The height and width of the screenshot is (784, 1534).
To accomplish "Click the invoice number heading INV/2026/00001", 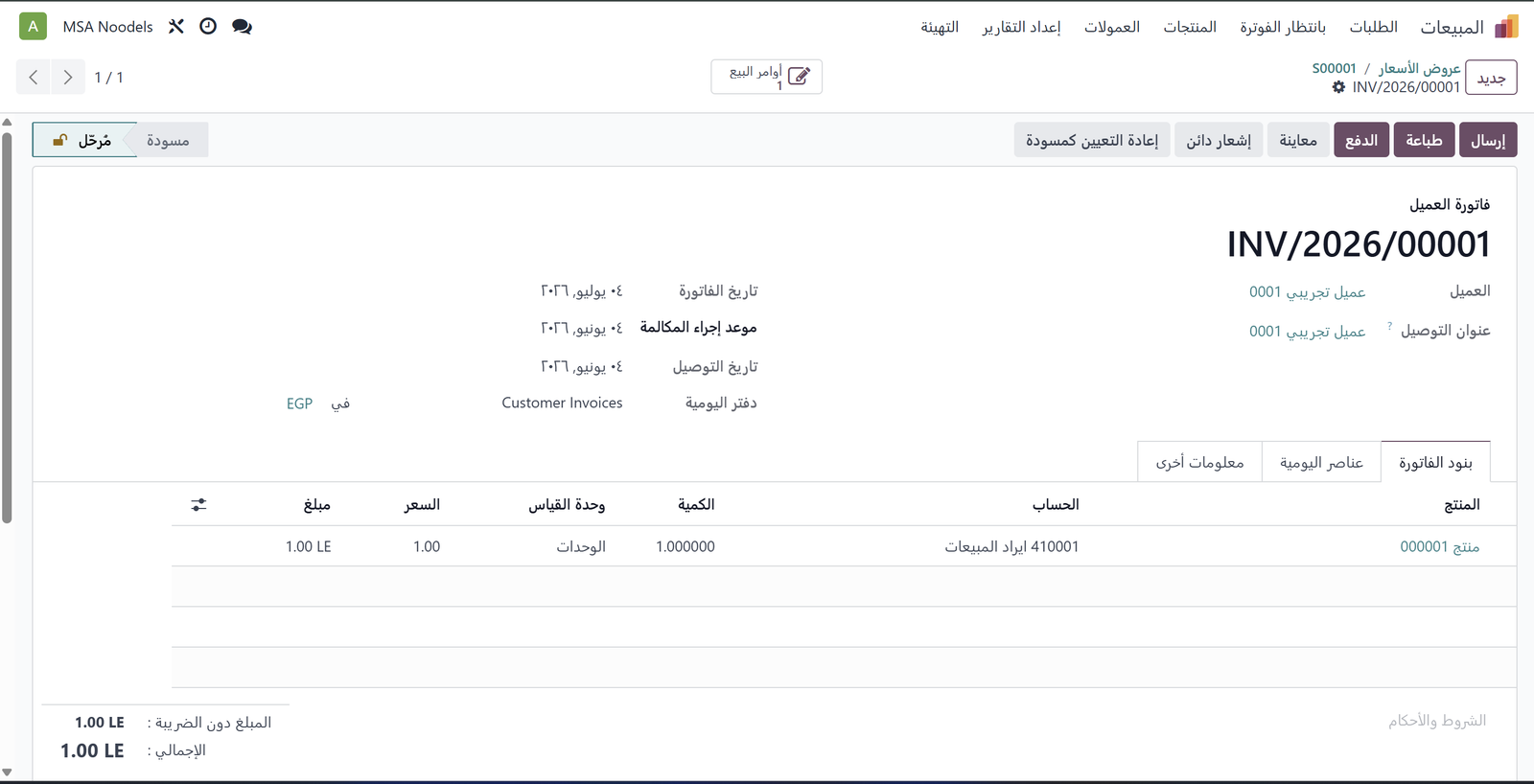I will [1359, 244].
